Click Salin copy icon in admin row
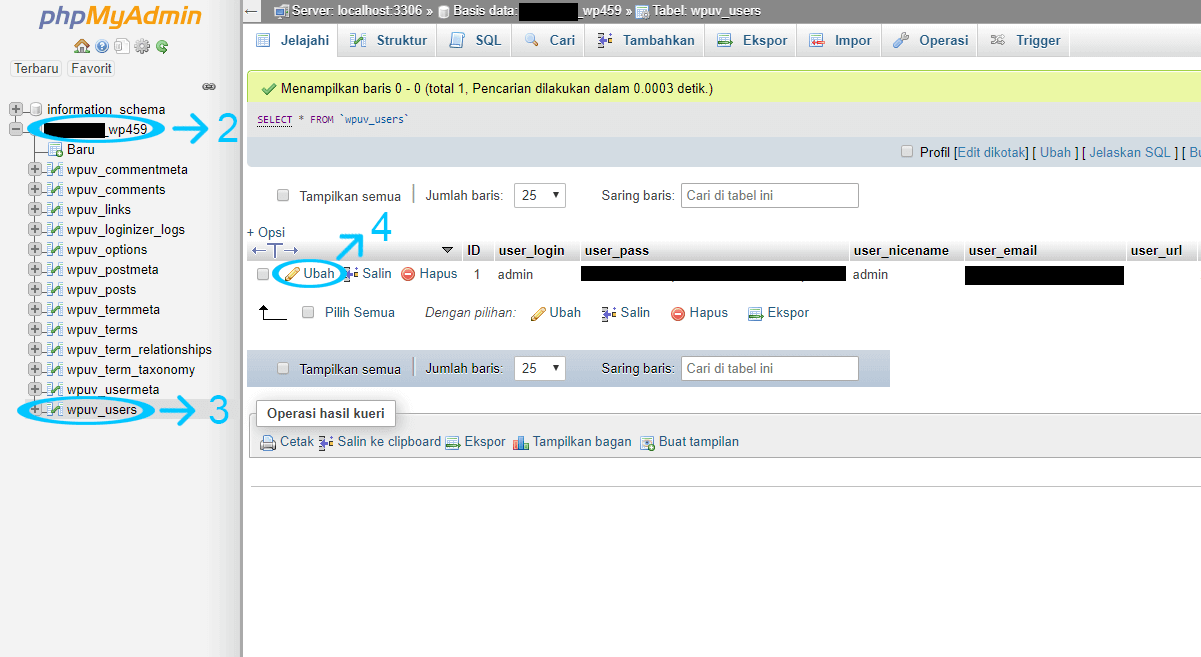The image size is (1201, 657). pos(351,273)
